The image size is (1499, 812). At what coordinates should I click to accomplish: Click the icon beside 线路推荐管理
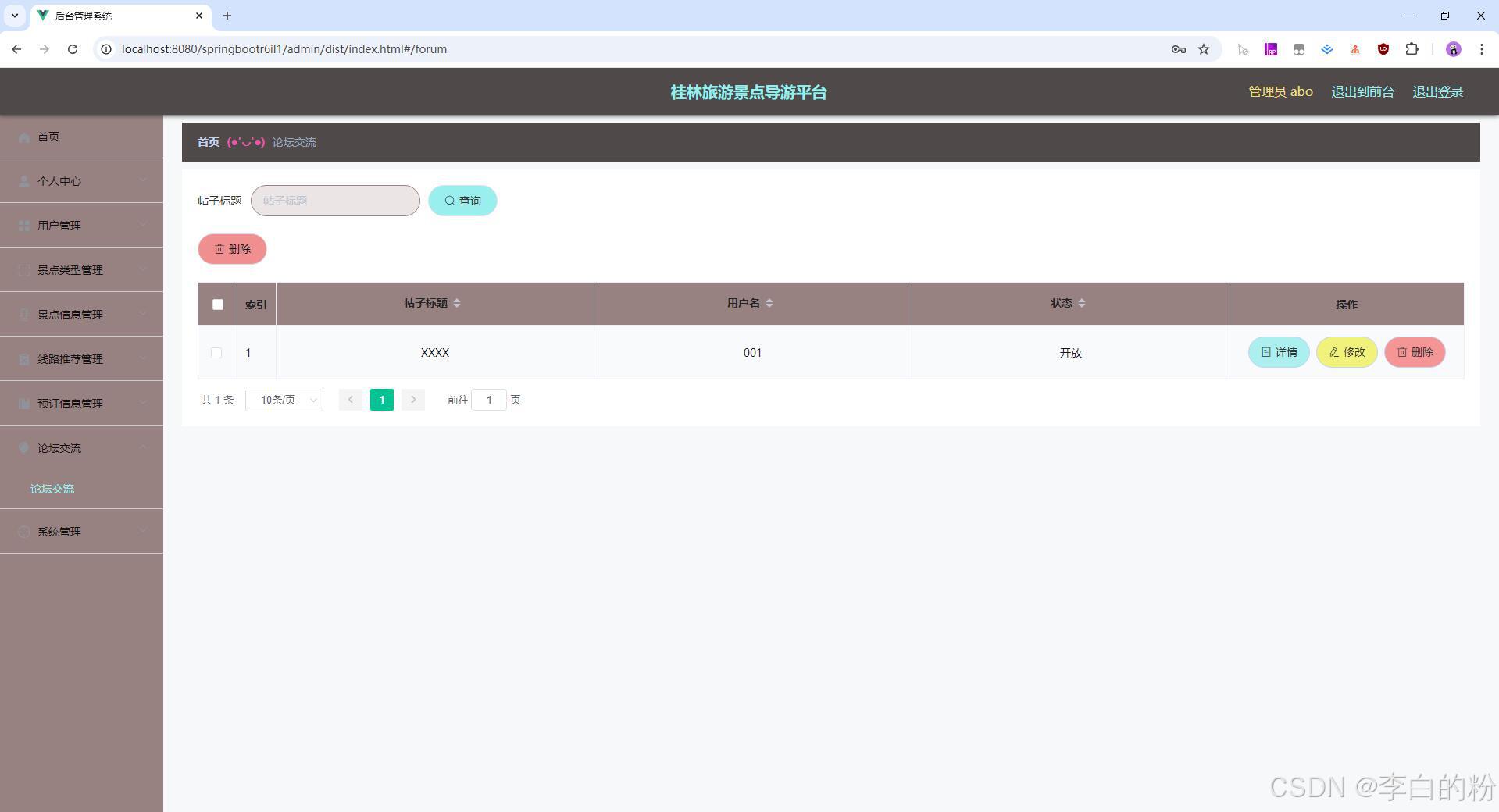click(x=24, y=359)
